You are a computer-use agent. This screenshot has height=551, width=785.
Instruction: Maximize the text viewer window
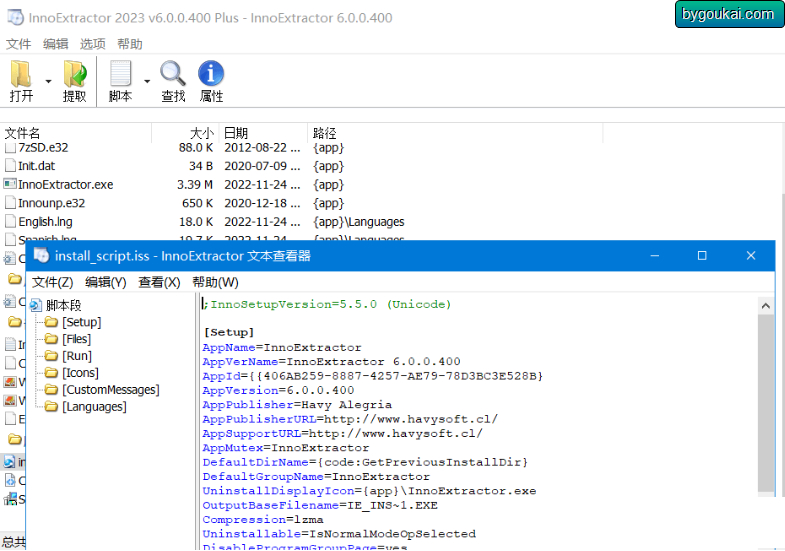[x=702, y=256]
